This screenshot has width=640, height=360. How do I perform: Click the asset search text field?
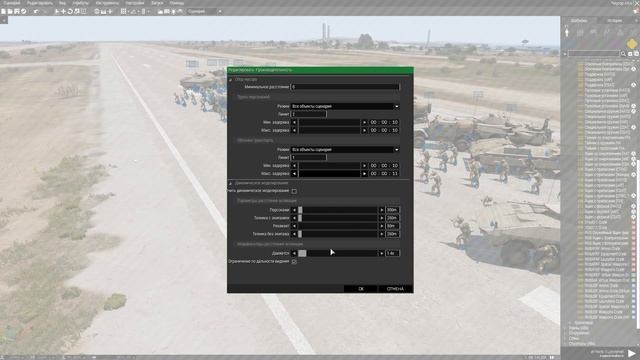[594, 53]
